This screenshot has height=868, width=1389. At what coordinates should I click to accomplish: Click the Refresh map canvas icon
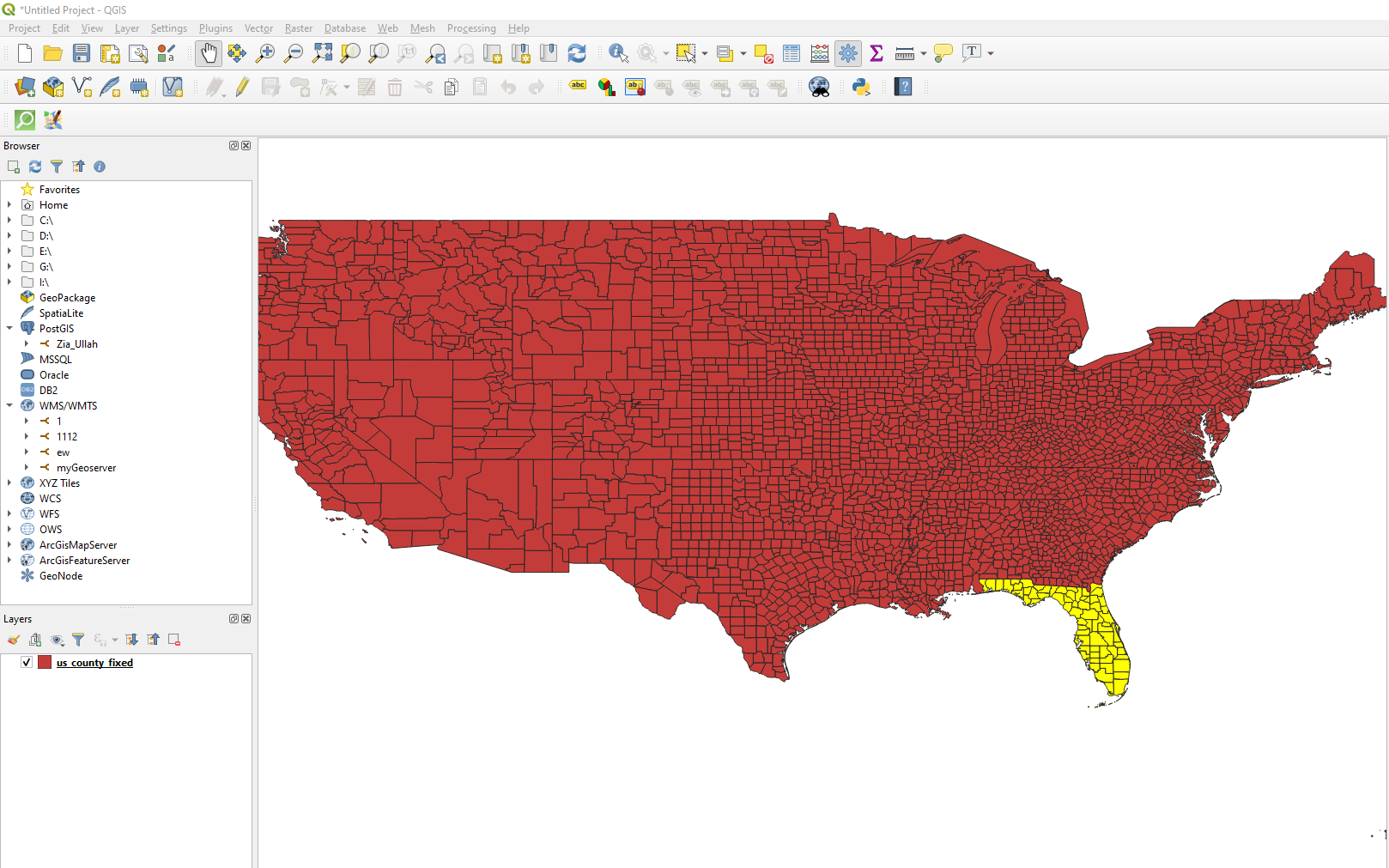(577, 53)
